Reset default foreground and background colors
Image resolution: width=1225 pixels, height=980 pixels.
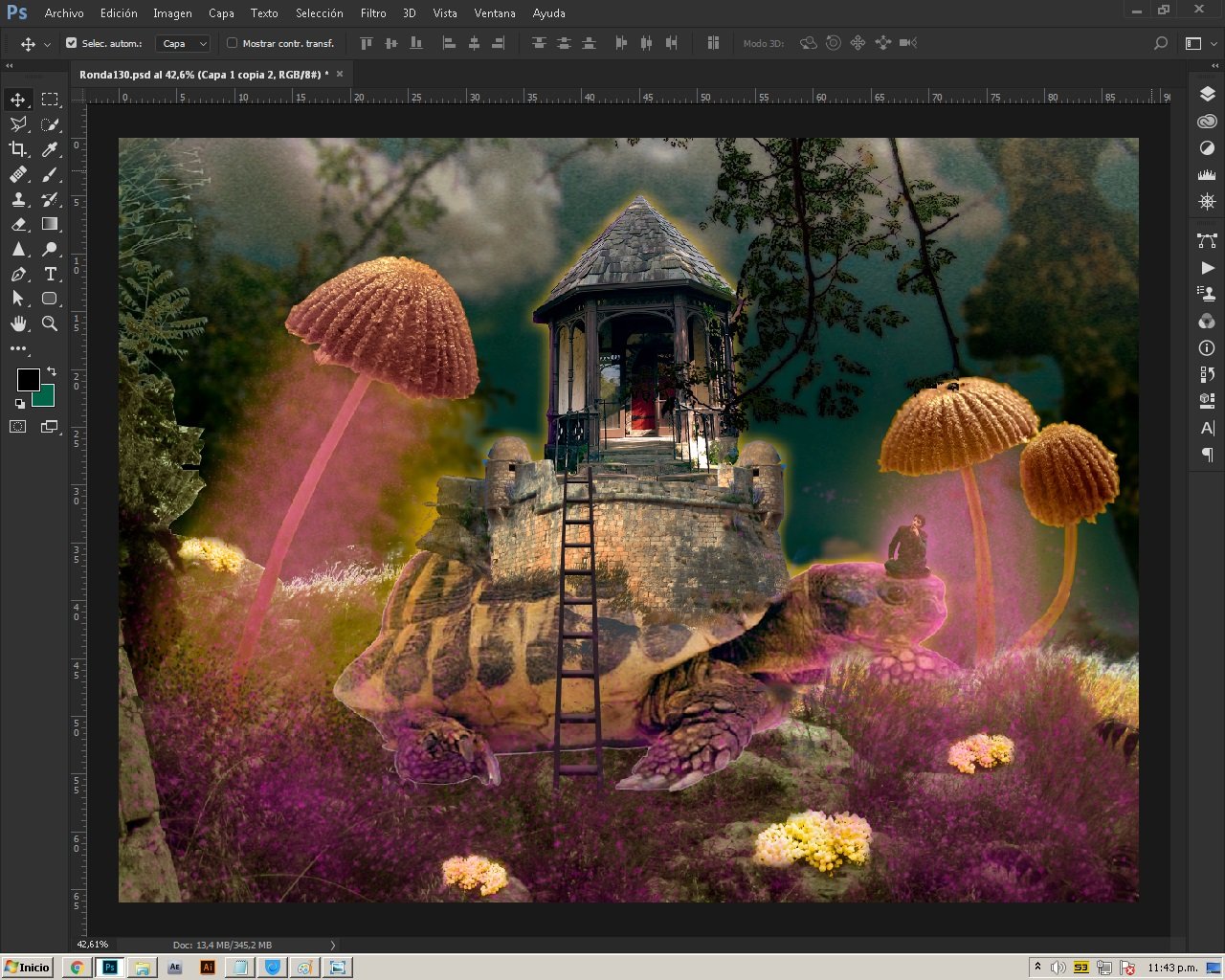[x=20, y=404]
